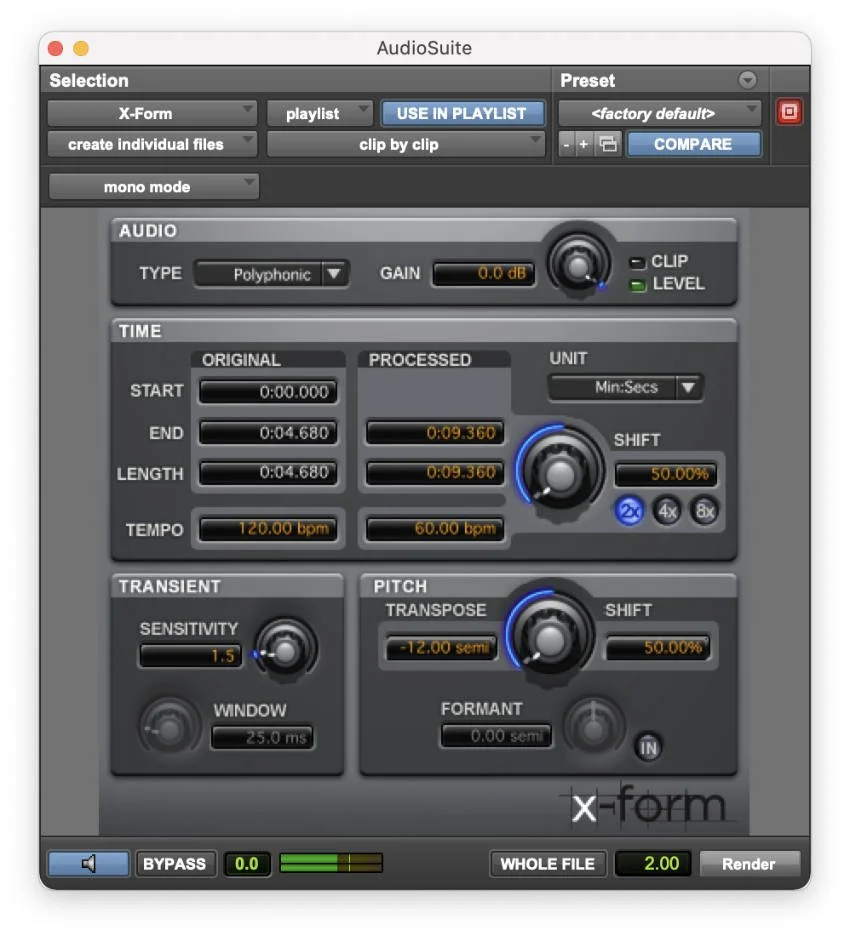Click the CLIP indicator LED
850x936 pixels.
click(638, 263)
